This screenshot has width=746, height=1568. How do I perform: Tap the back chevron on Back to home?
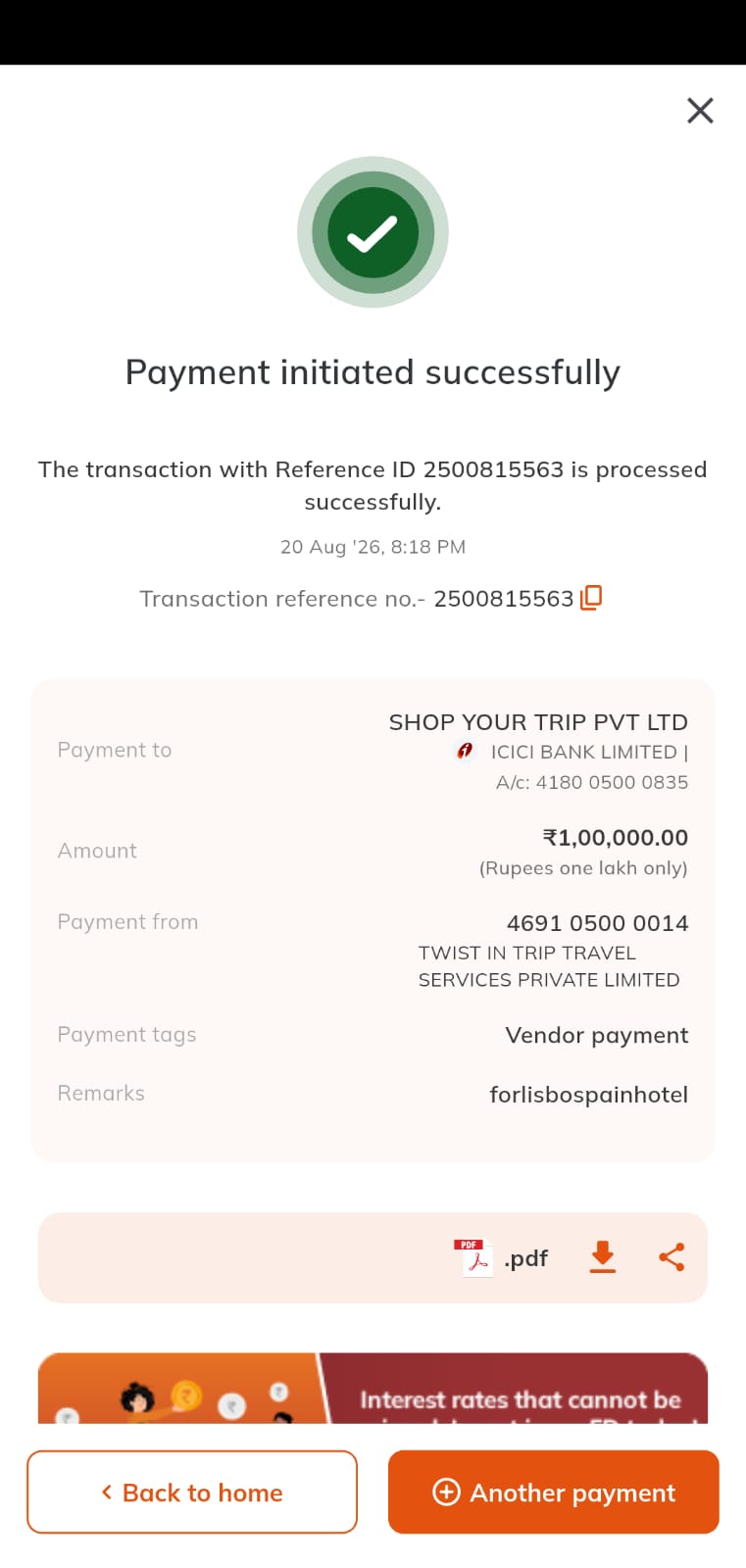click(107, 1492)
